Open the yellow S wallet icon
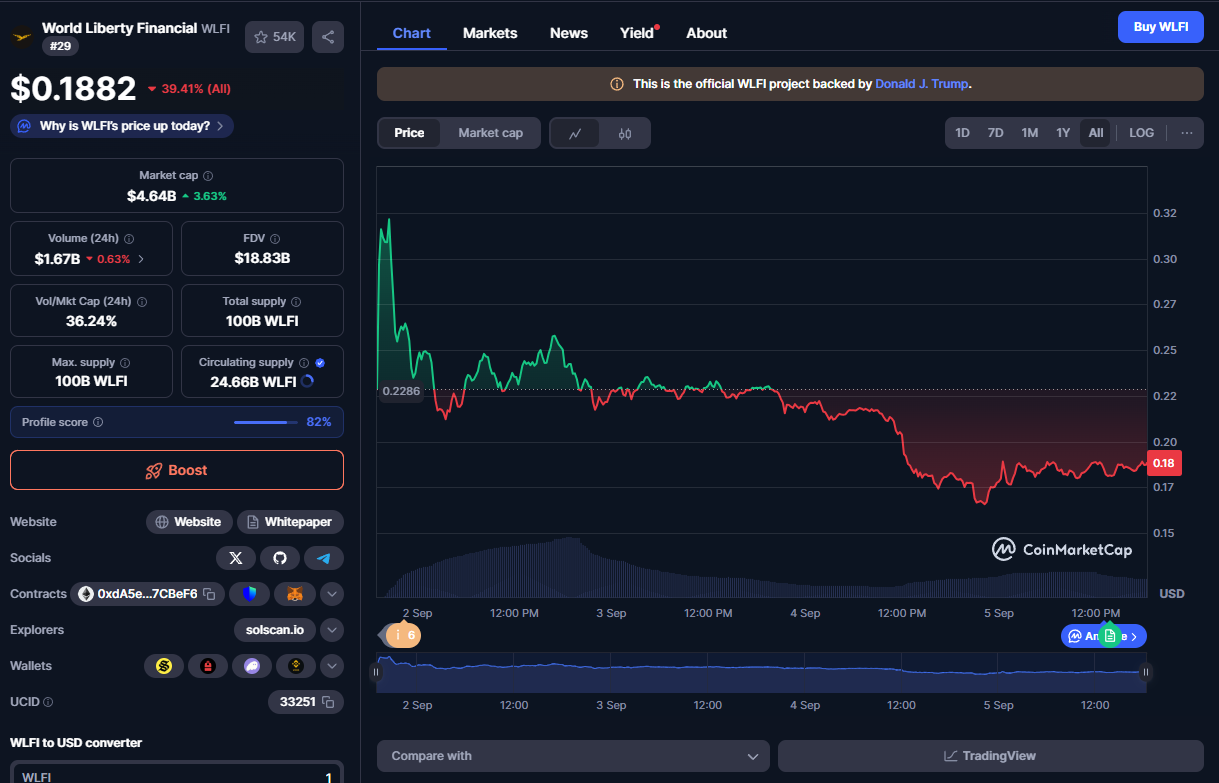The image size is (1219, 783). pos(164,666)
